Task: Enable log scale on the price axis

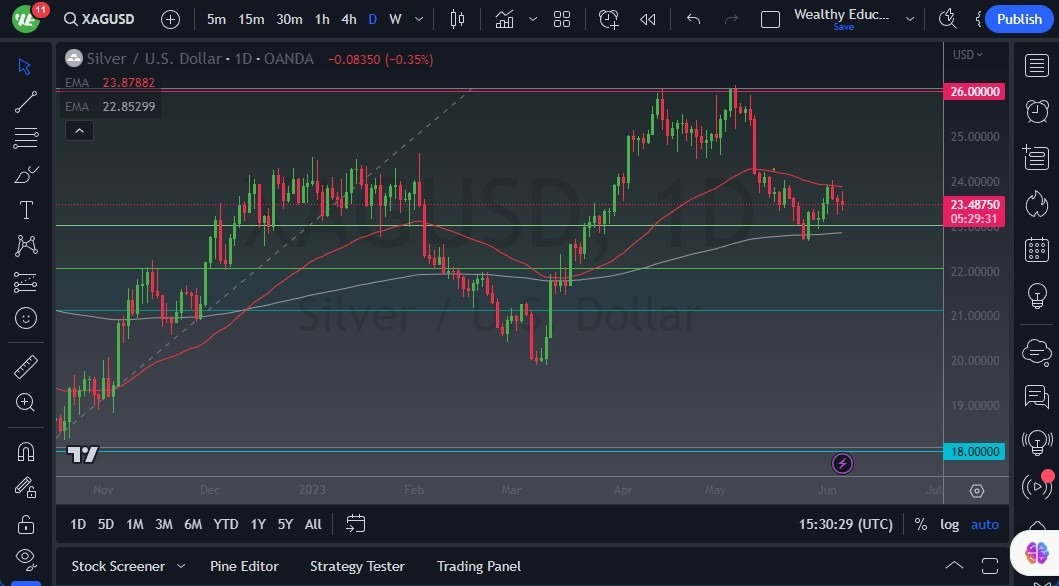Action: [948, 524]
